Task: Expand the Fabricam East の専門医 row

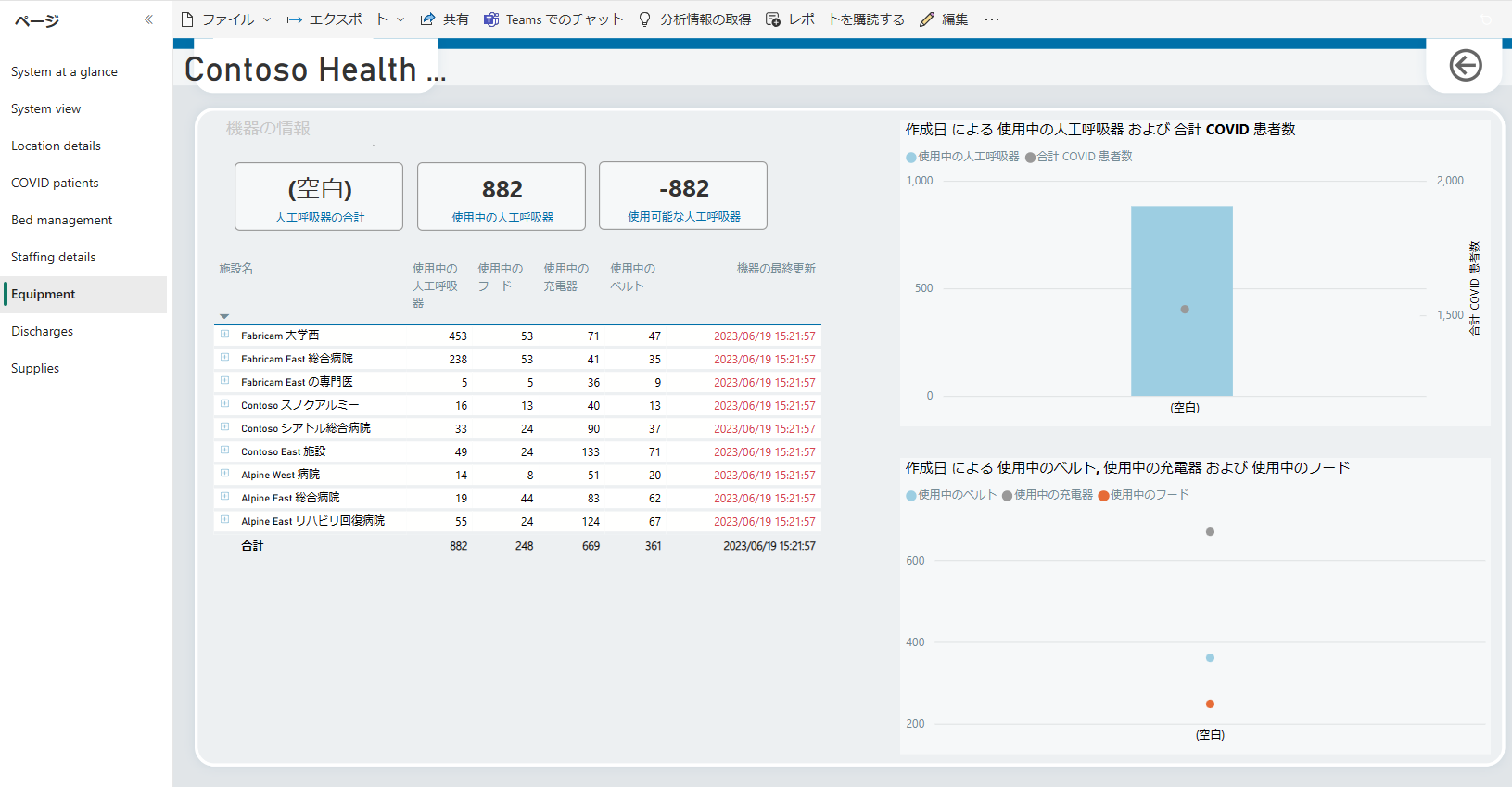Action: (x=224, y=381)
